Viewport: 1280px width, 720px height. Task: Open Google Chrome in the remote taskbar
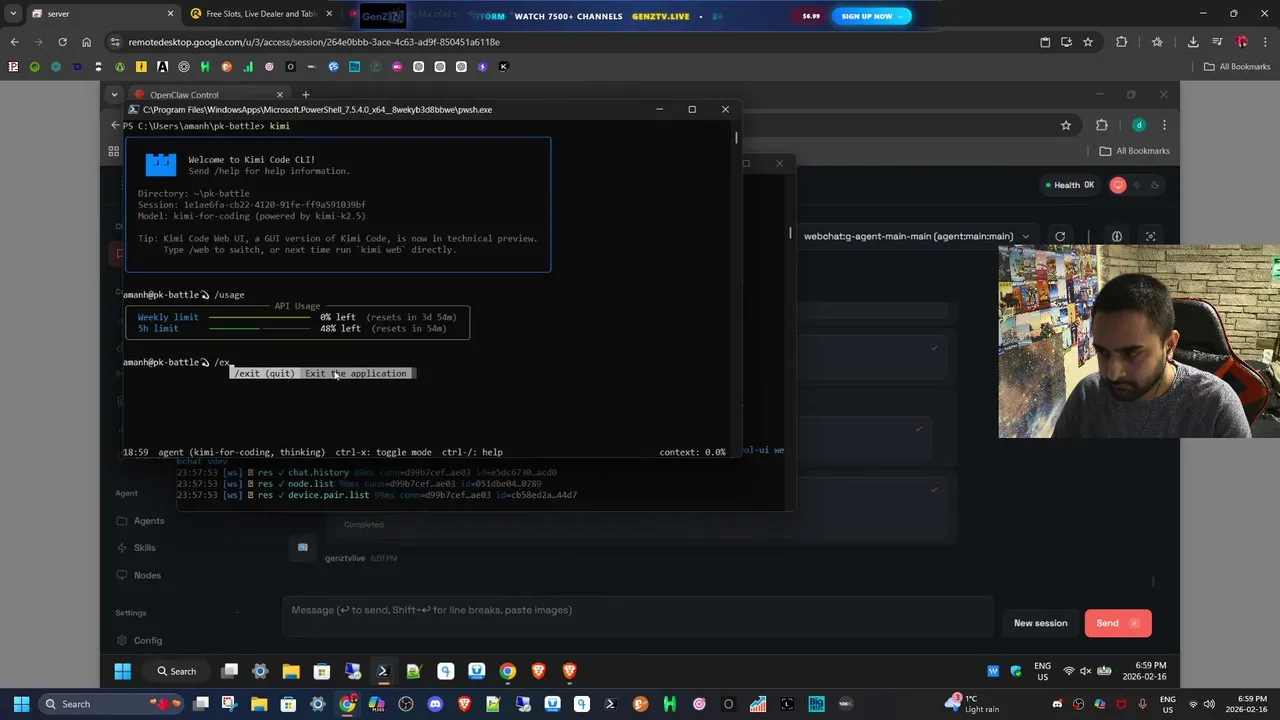click(x=508, y=671)
